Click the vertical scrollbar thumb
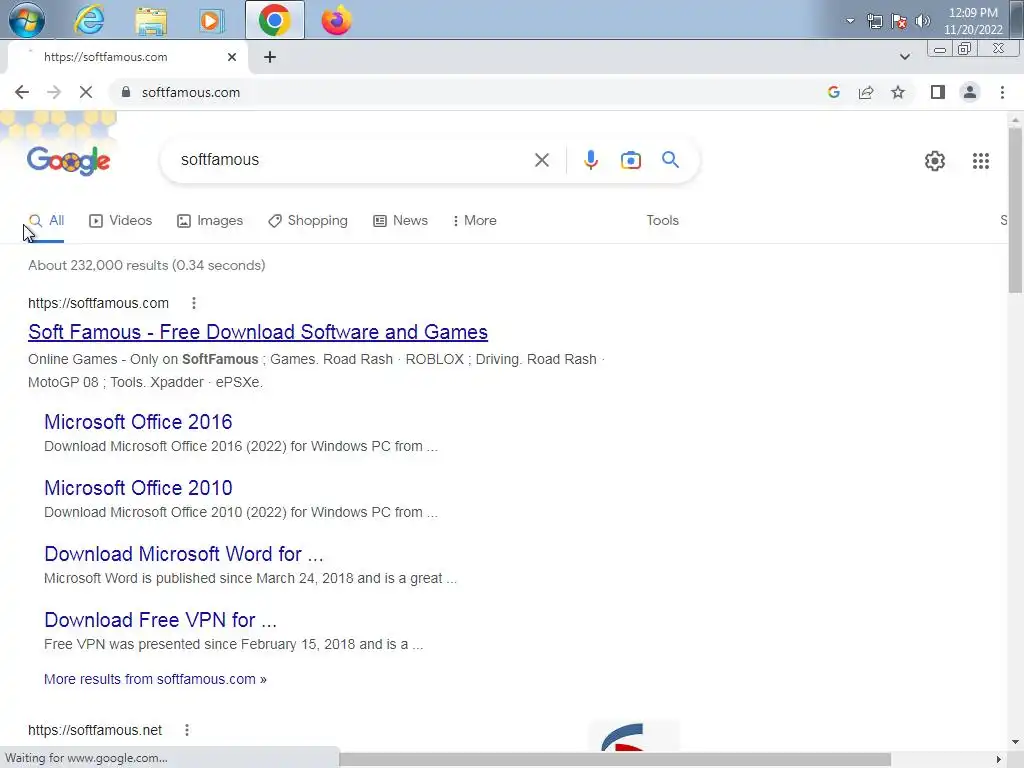This screenshot has width=1024, height=768. tap(1015, 210)
